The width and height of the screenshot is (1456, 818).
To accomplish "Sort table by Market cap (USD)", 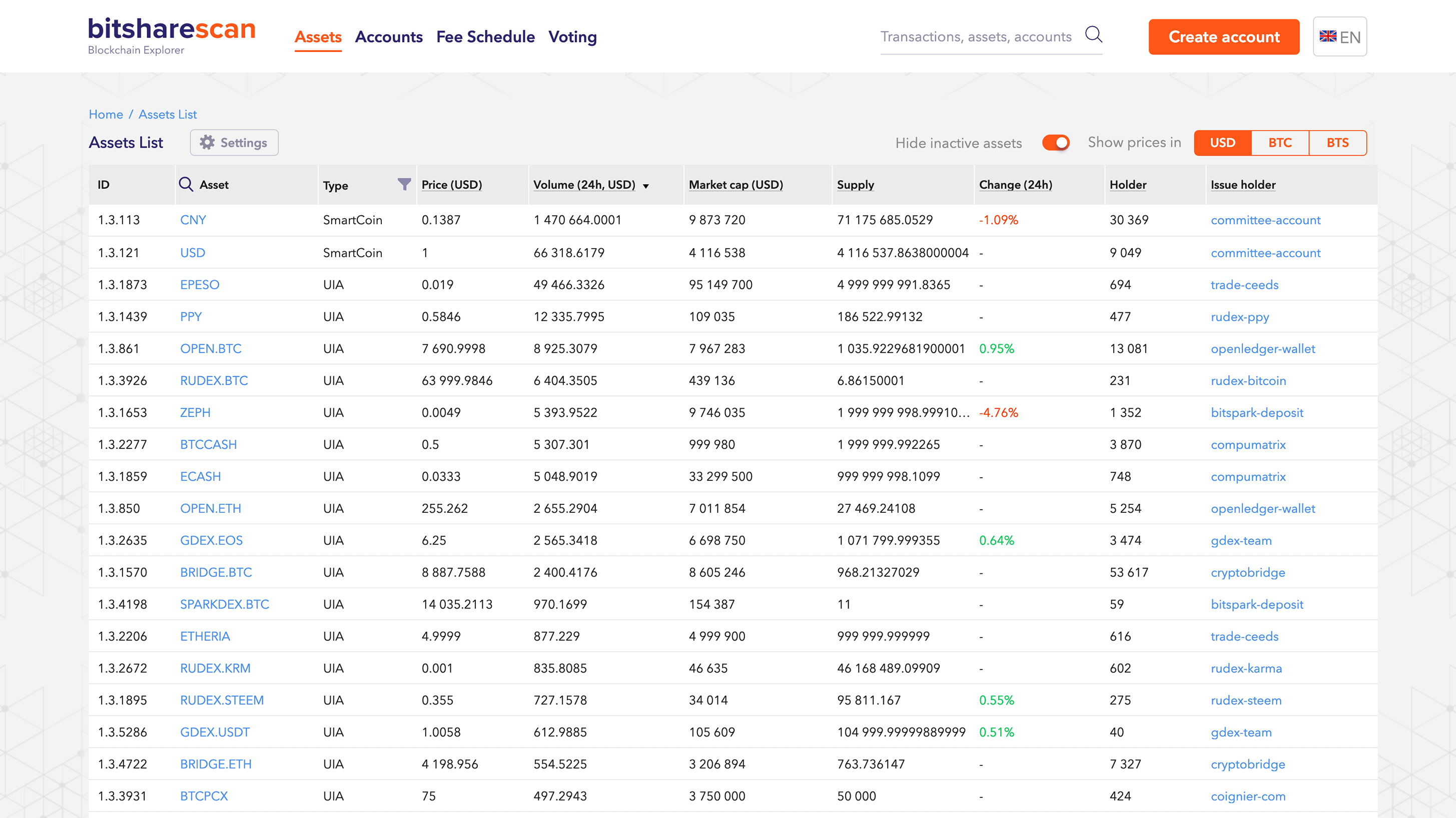I will pos(736,185).
